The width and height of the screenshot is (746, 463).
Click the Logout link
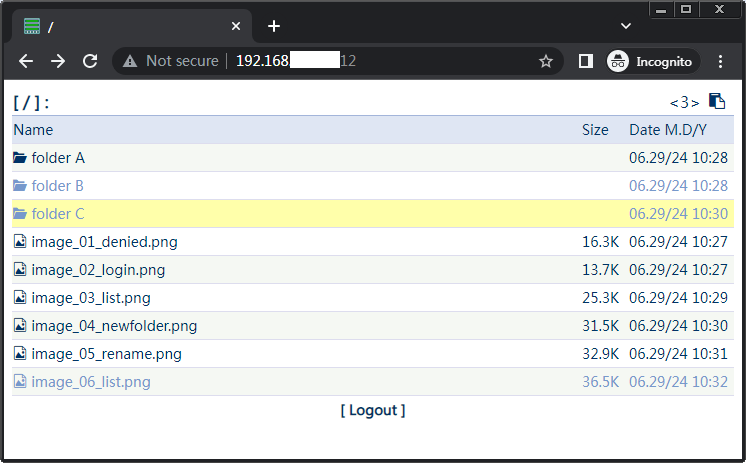(373, 410)
